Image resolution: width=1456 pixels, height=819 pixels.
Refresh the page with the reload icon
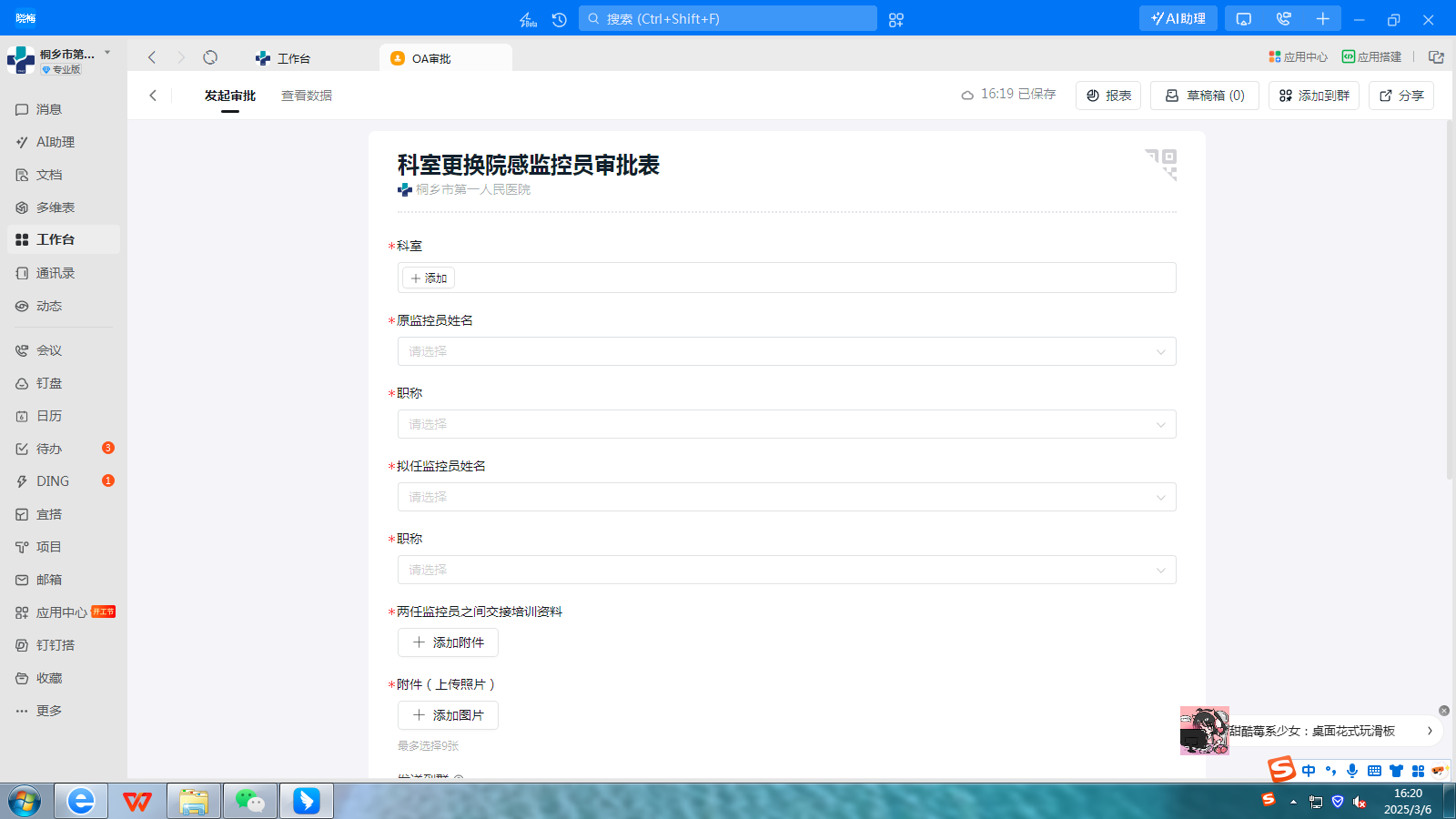point(210,56)
